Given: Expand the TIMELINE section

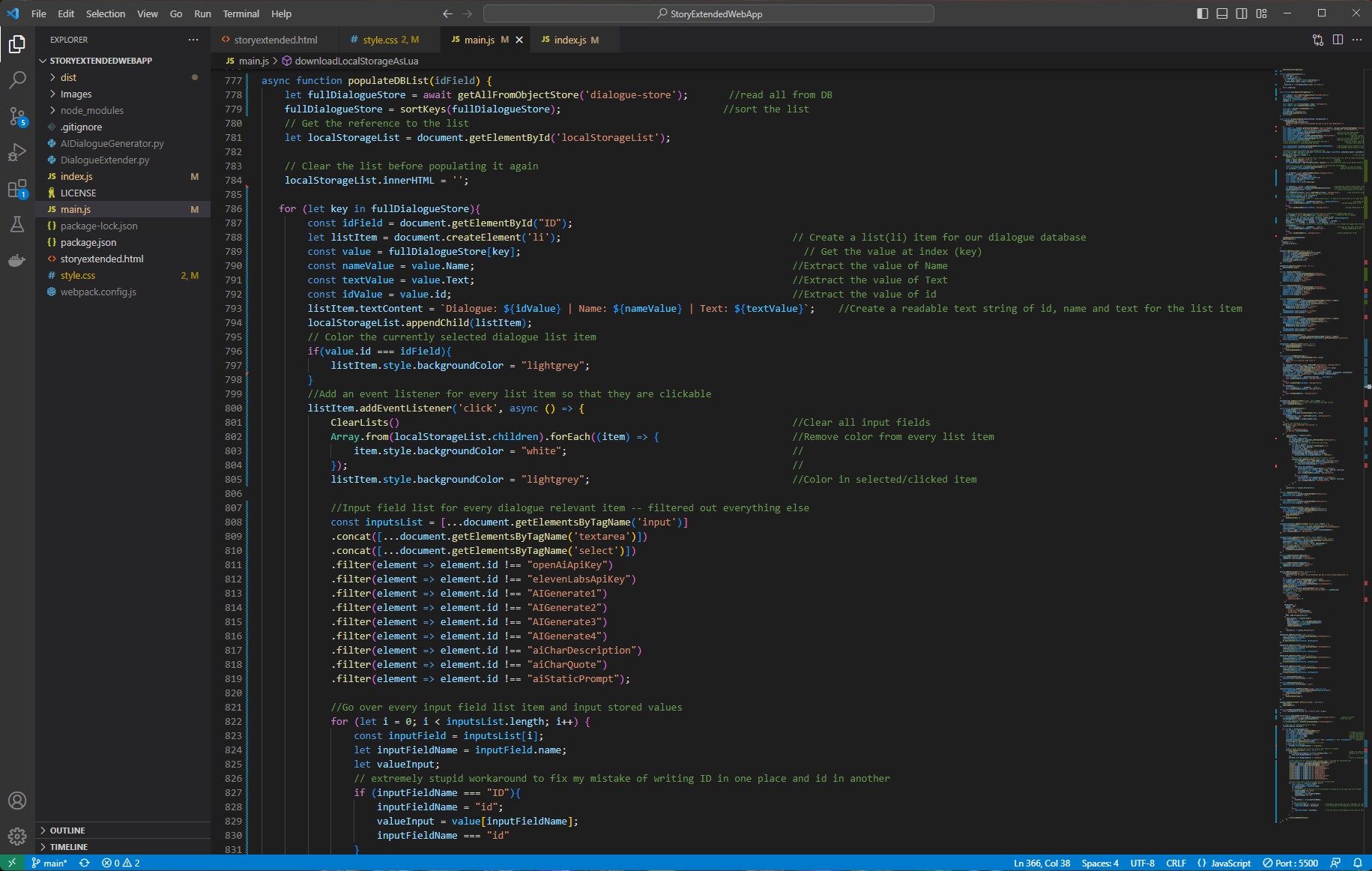Looking at the screenshot, I should [x=68, y=847].
